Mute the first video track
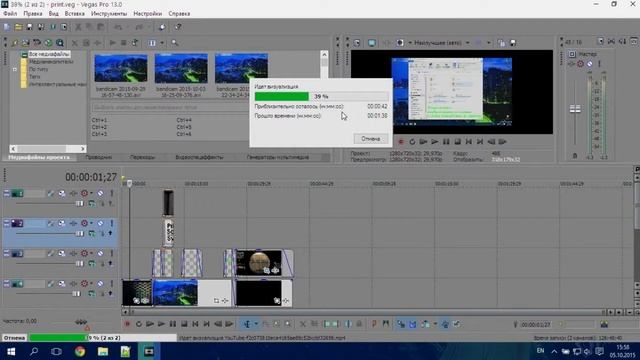 click(100, 193)
